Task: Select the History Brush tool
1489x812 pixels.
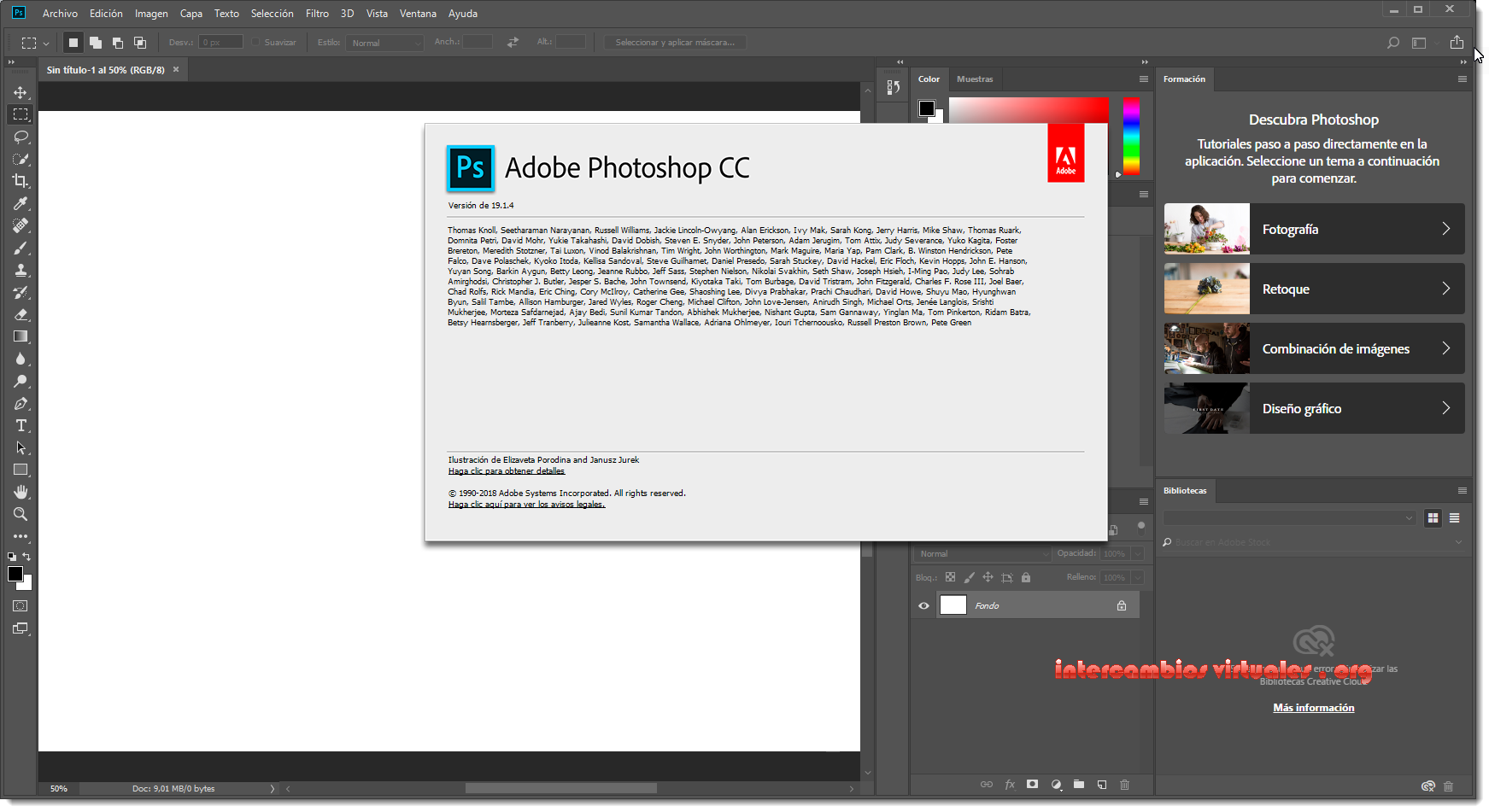Action: coord(21,292)
